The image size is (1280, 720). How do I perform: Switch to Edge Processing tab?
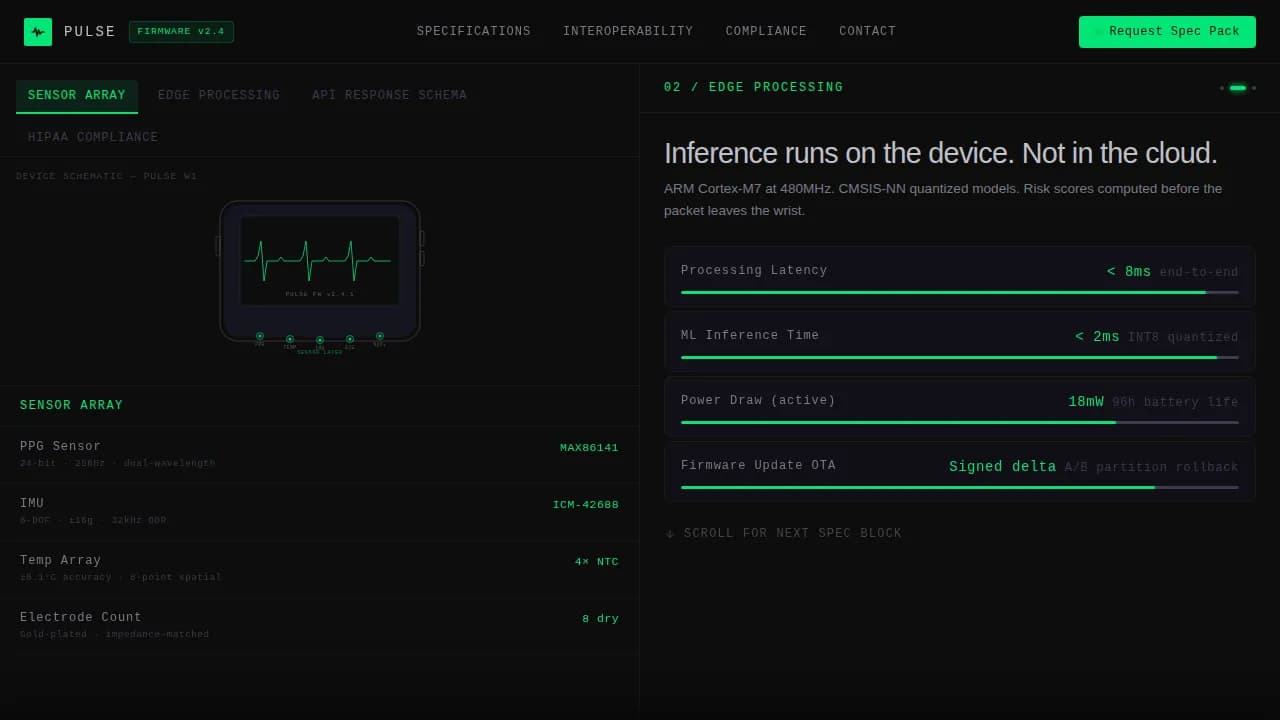point(219,96)
